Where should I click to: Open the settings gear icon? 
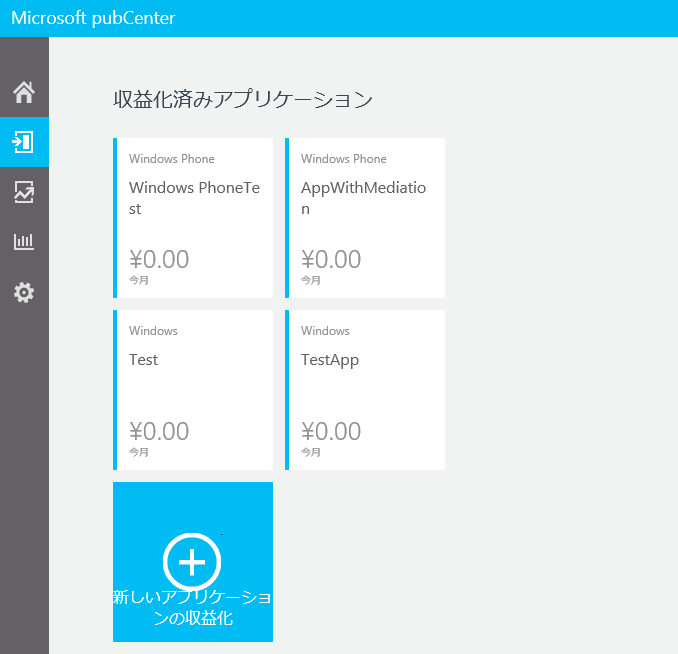[24, 293]
